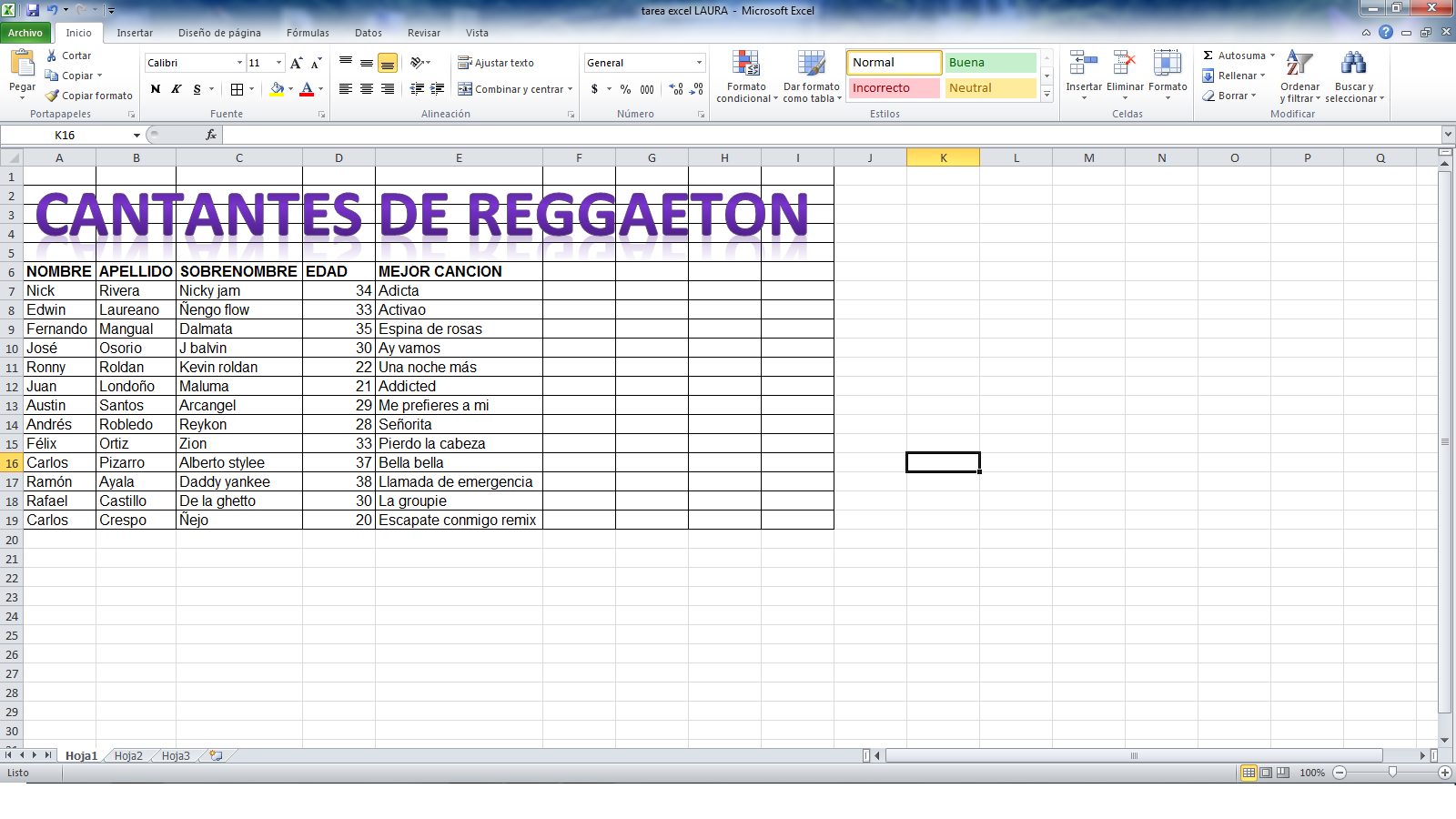
Task: Click Ajustar texto wrap button
Action: click(x=496, y=63)
